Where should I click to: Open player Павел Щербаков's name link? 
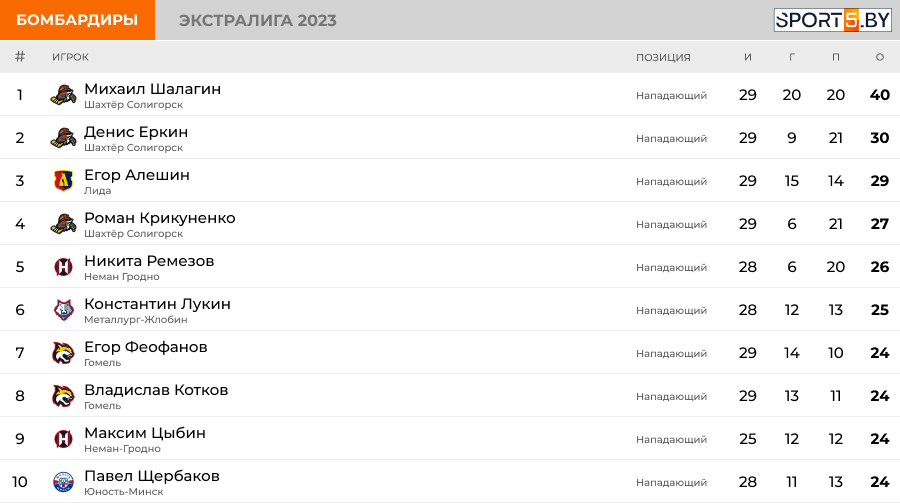coord(152,476)
